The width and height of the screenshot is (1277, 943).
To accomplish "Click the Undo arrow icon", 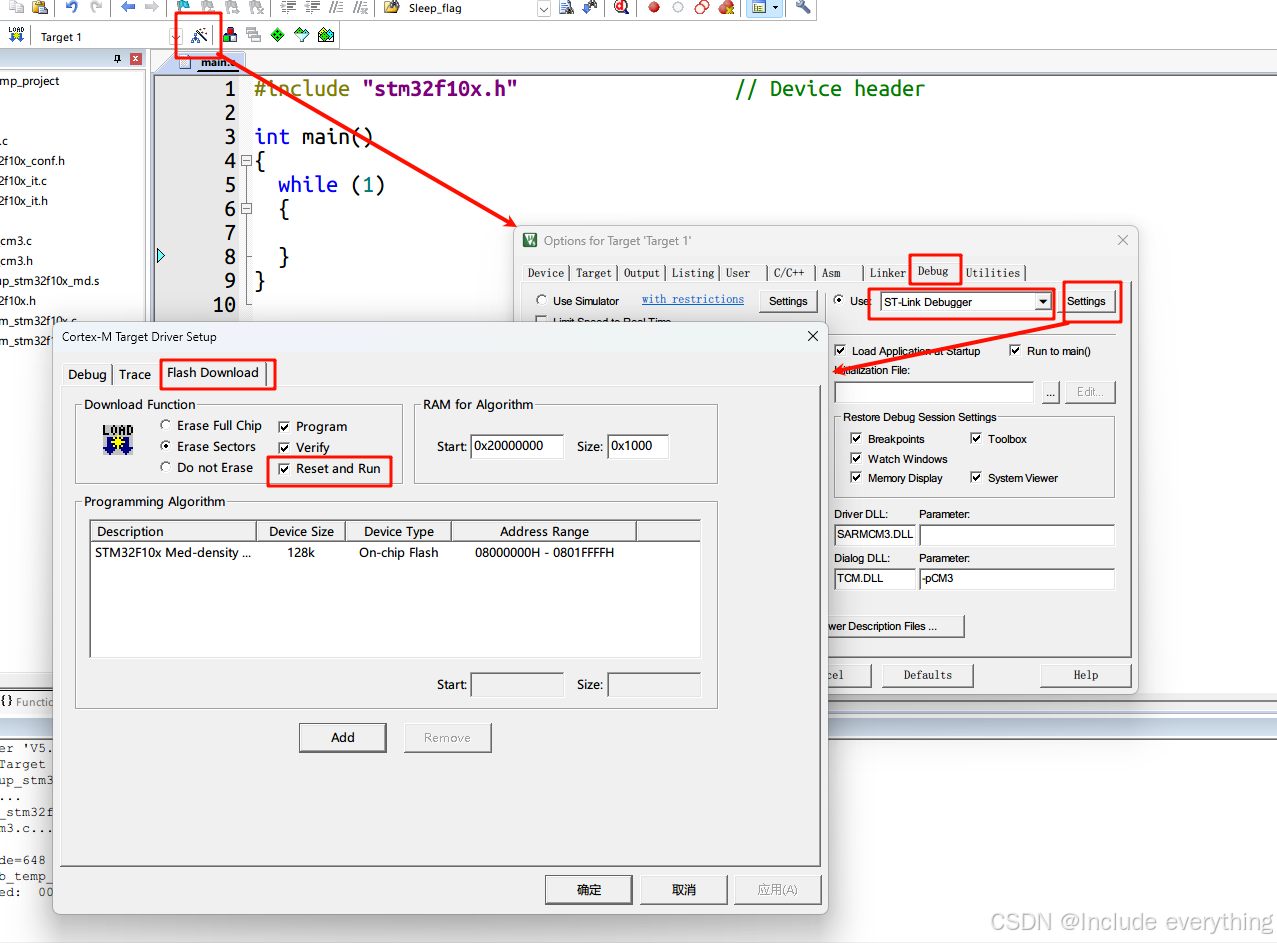I will pos(72,8).
